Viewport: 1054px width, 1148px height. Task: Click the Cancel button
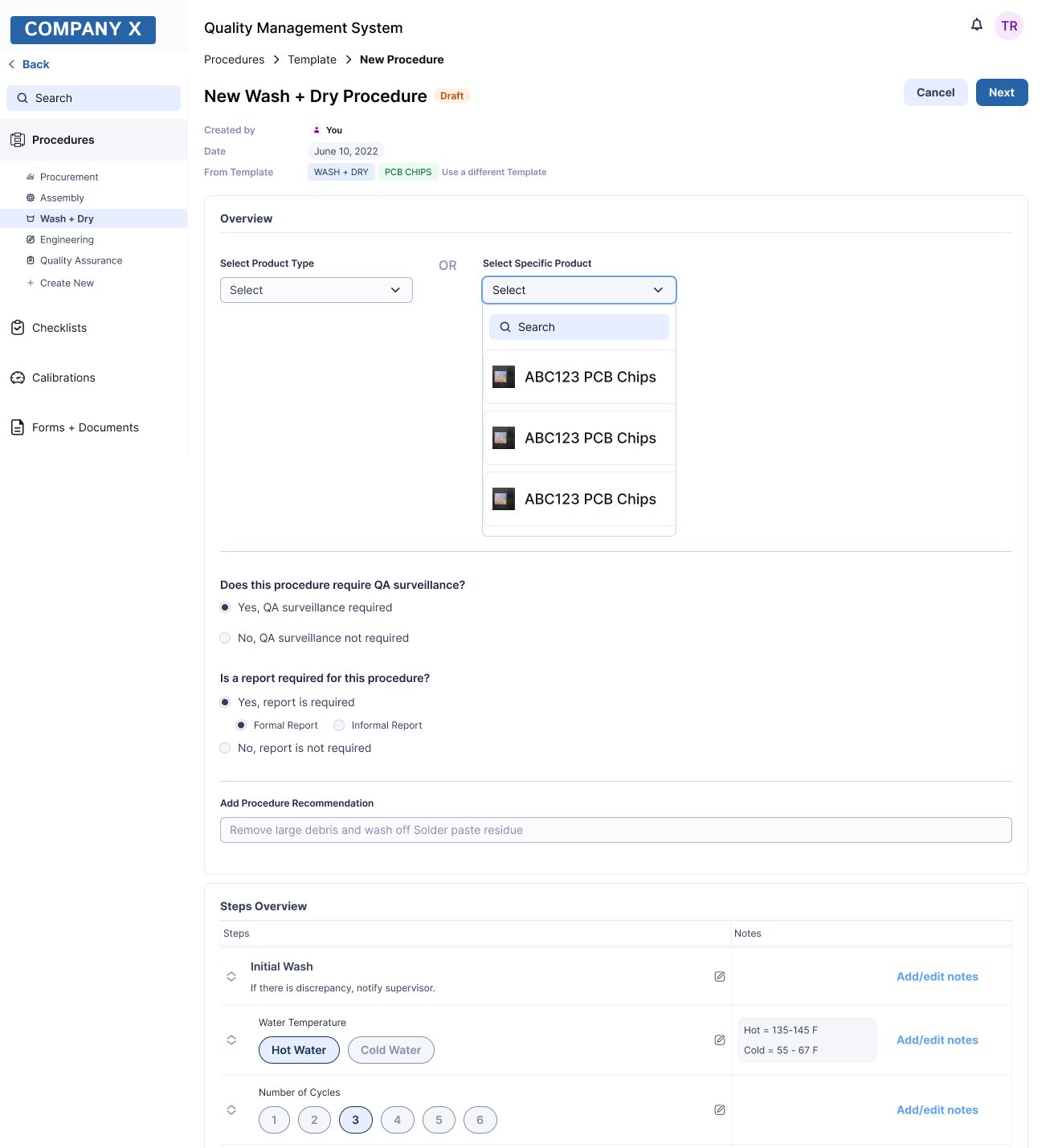click(936, 92)
